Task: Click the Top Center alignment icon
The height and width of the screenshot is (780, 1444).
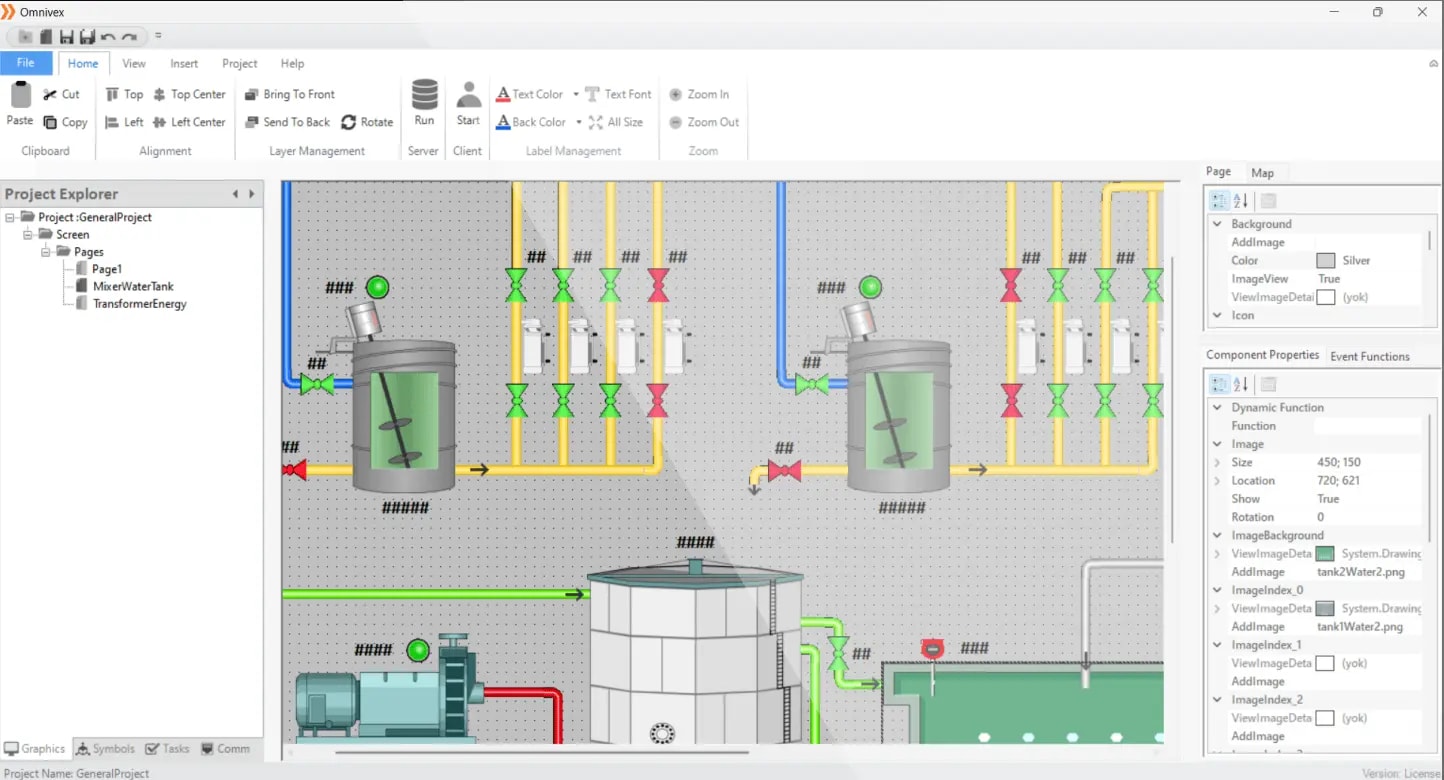Action: click(x=160, y=94)
